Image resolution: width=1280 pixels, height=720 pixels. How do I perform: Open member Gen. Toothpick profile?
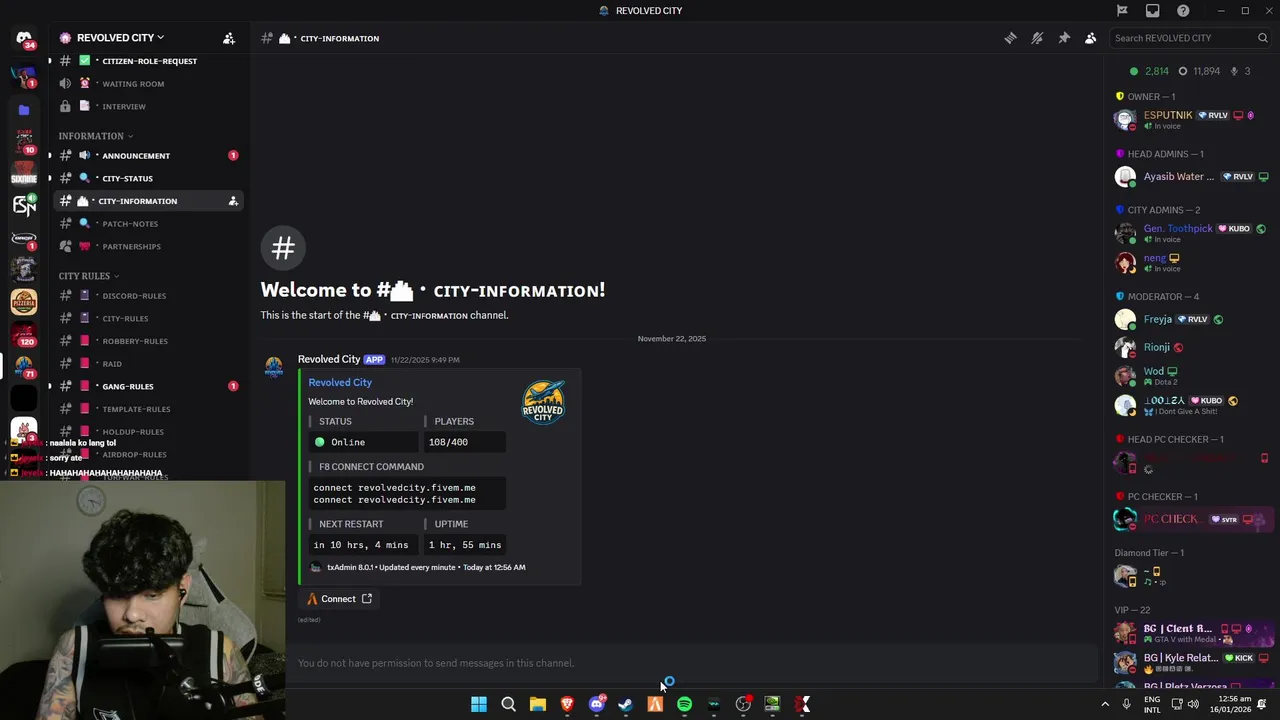(1192, 233)
